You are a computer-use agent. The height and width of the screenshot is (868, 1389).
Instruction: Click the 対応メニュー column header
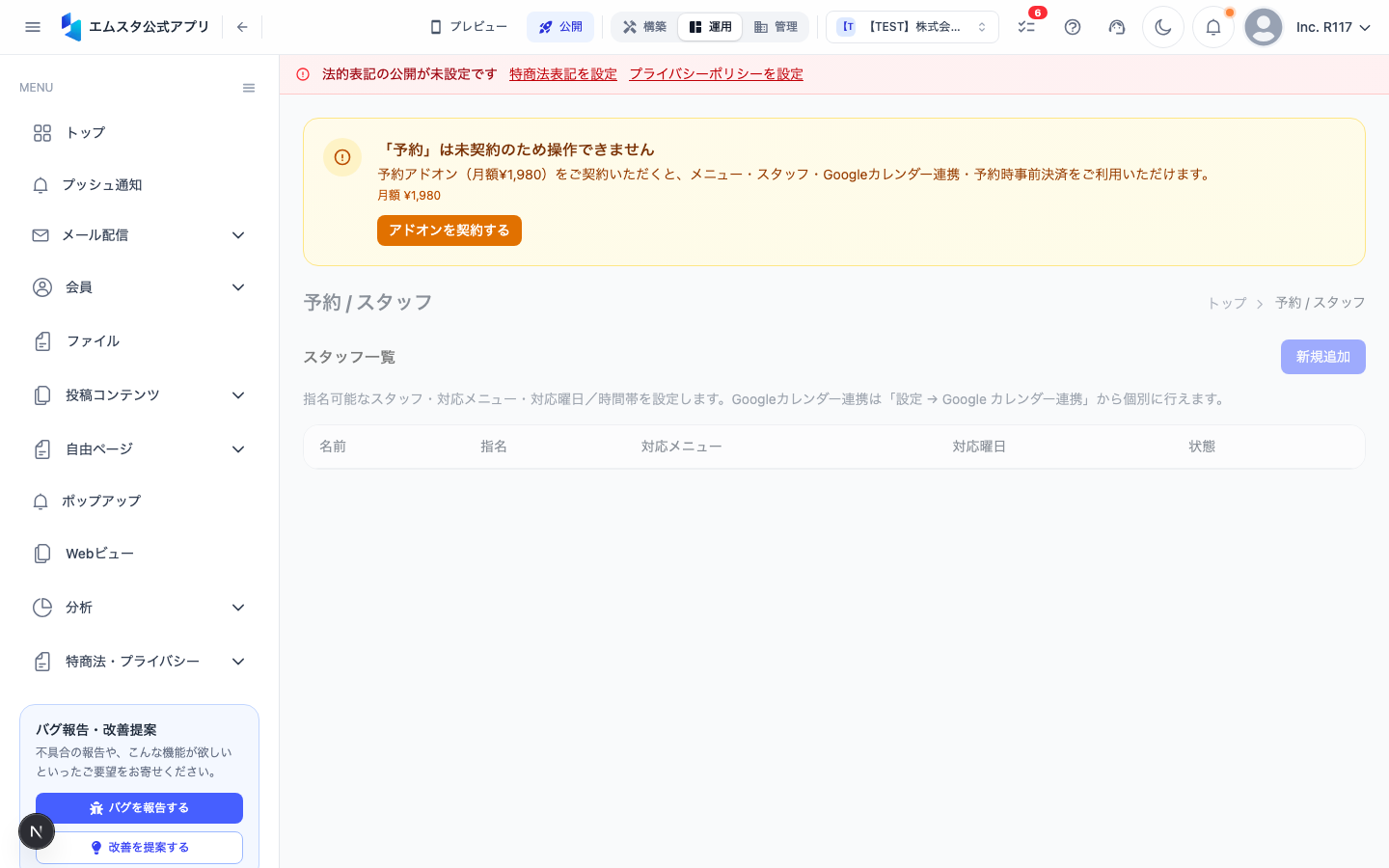point(682,447)
